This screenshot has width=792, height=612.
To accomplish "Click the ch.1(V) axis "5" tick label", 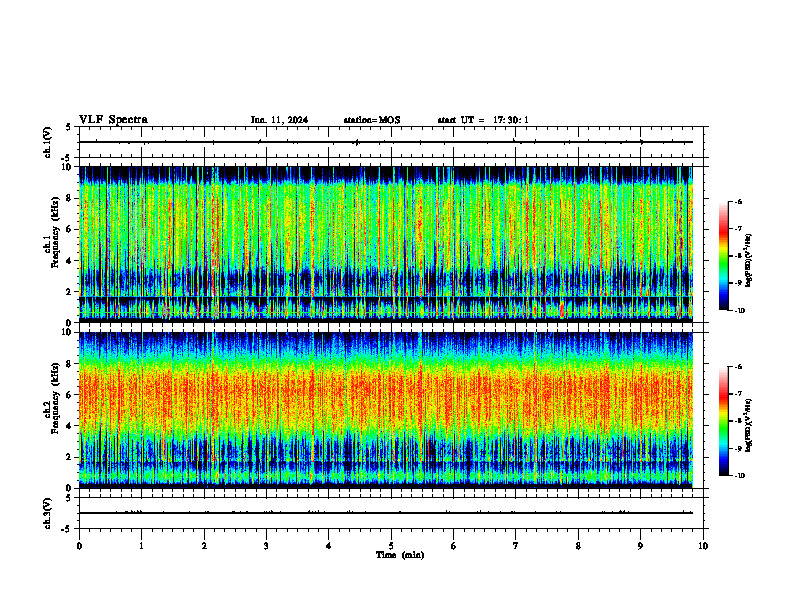I will (69, 127).
